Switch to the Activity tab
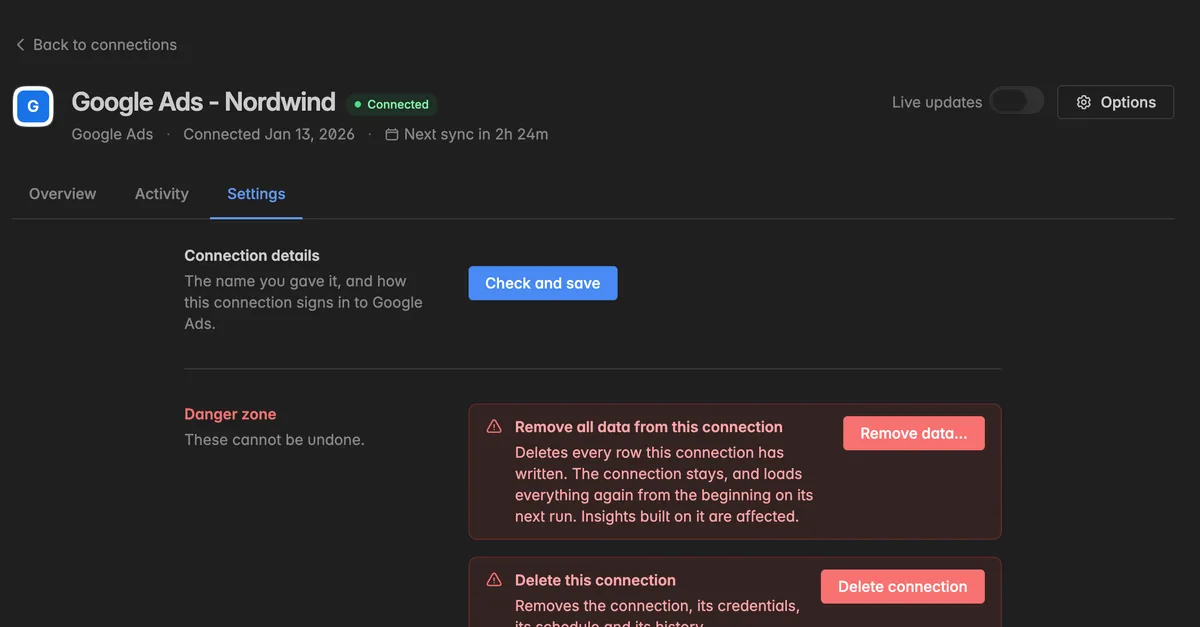1200x627 pixels. pyautogui.click(x=162, y=194)
